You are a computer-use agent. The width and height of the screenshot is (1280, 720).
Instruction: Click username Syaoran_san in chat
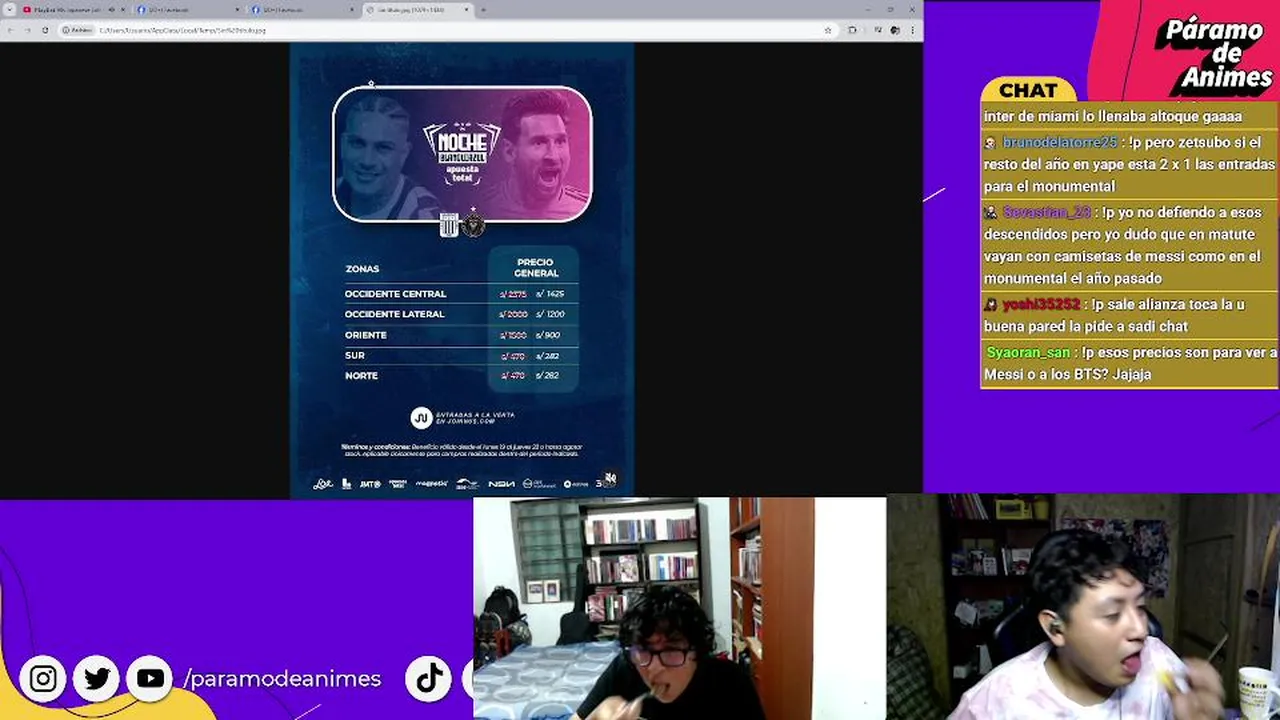[x=1028, y=352]
